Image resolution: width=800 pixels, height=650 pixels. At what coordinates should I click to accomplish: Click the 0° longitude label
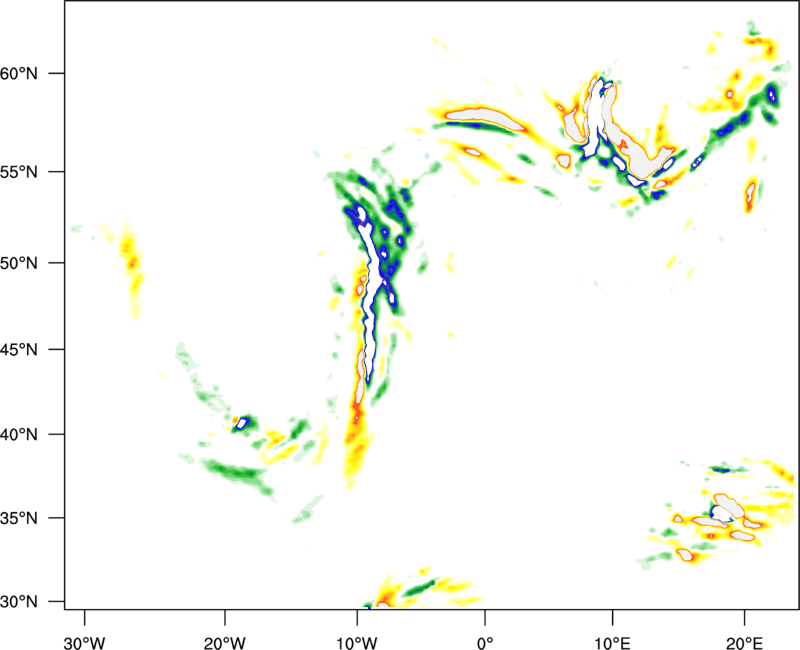click(485, 643)
